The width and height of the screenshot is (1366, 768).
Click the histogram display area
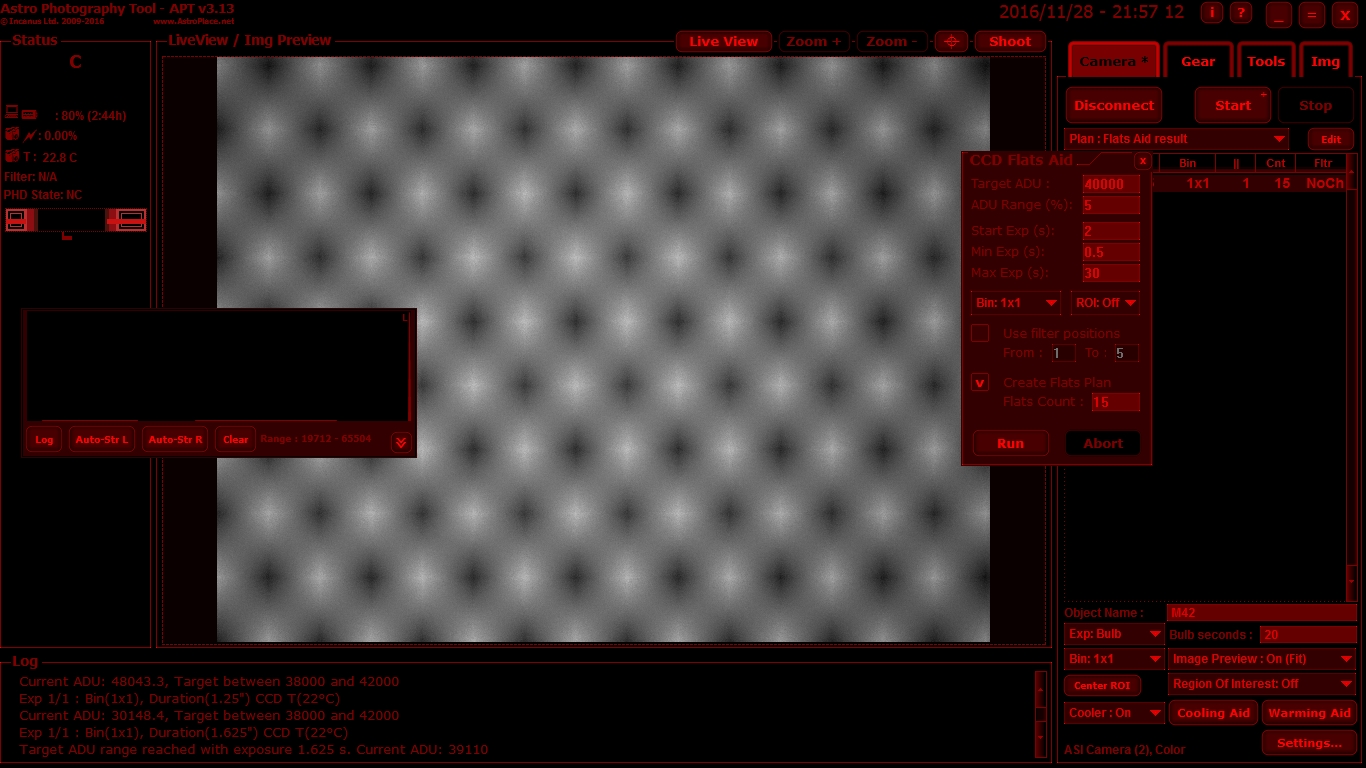(217, 366)
